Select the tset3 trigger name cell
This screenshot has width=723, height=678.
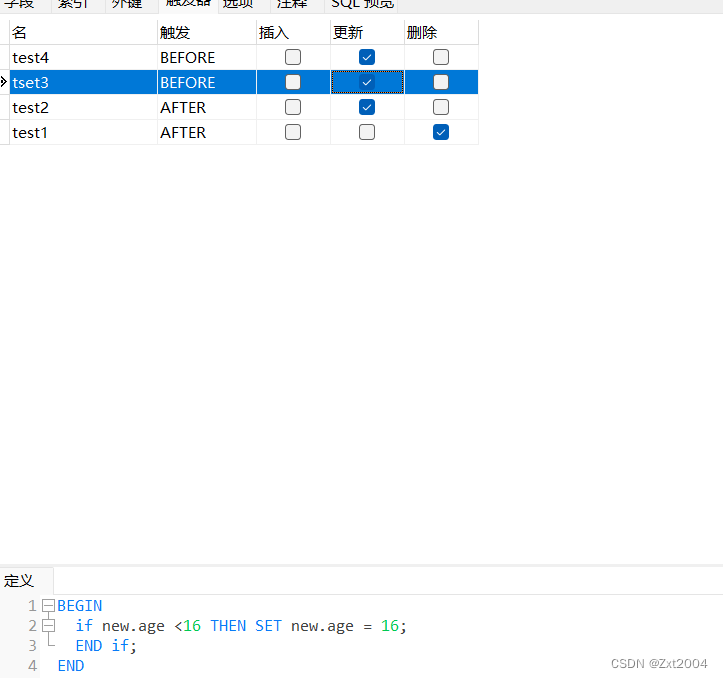83,82
